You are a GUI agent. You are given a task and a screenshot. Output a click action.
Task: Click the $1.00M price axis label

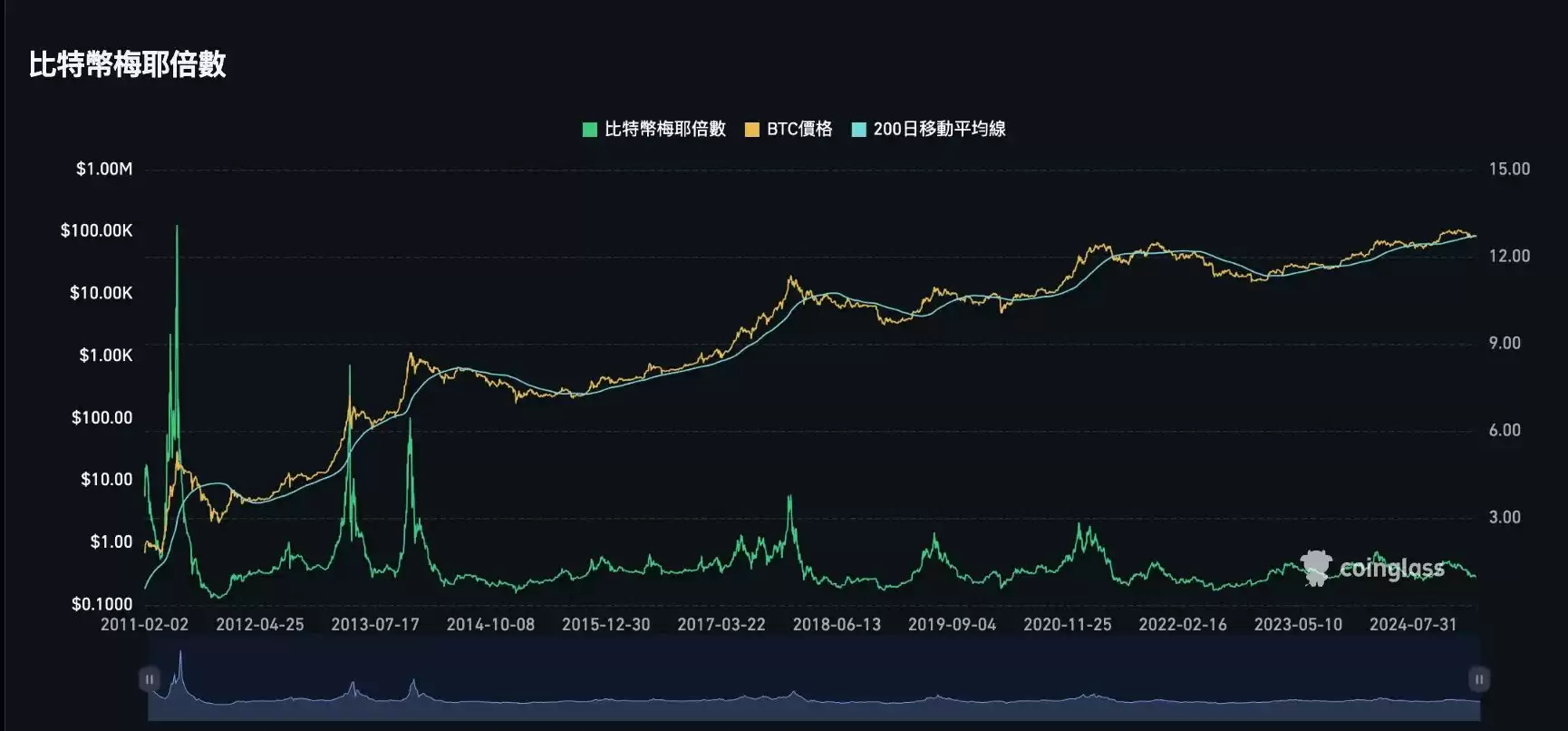(104, 169)
